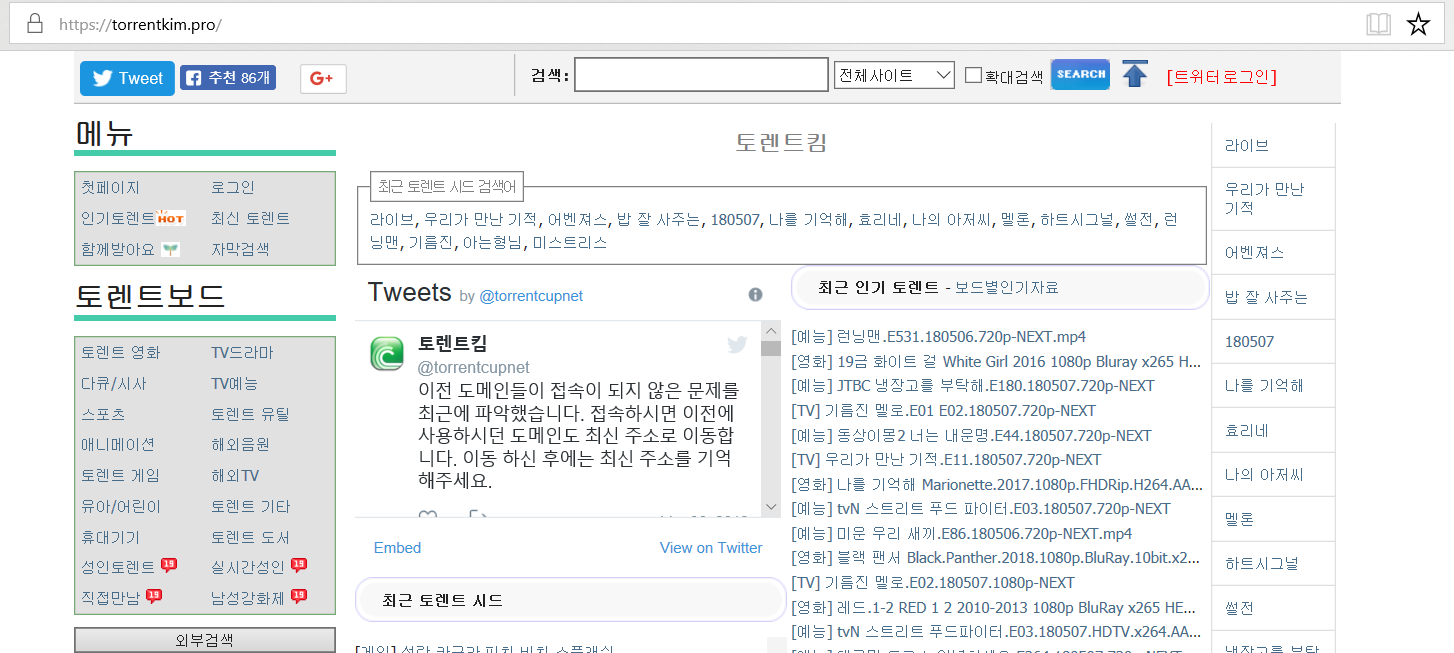Viewport: 1454px width, 653px height.
Task: Open 블랙 팬서 Black.Panther.2018 entry
Action: pyautogui.click(x=995, y=557)
